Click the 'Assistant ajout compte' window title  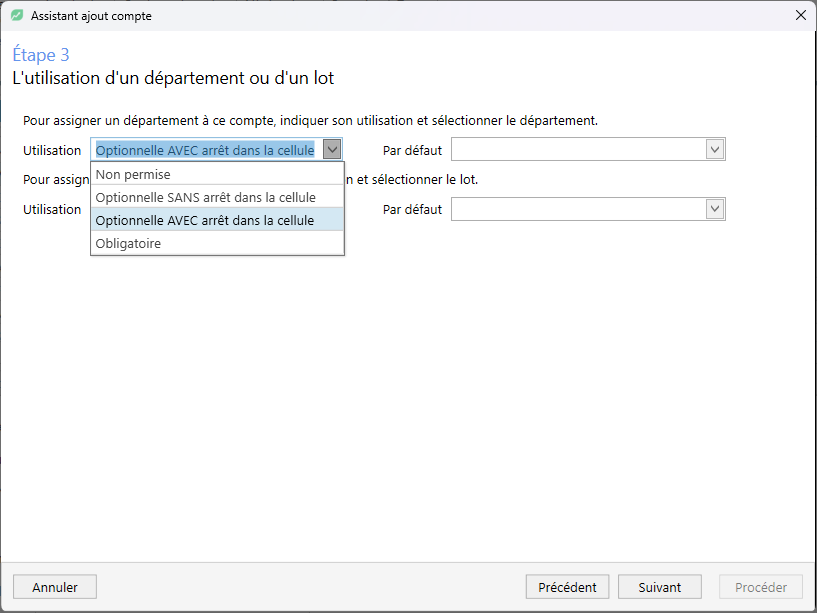[x=91, y=16]
